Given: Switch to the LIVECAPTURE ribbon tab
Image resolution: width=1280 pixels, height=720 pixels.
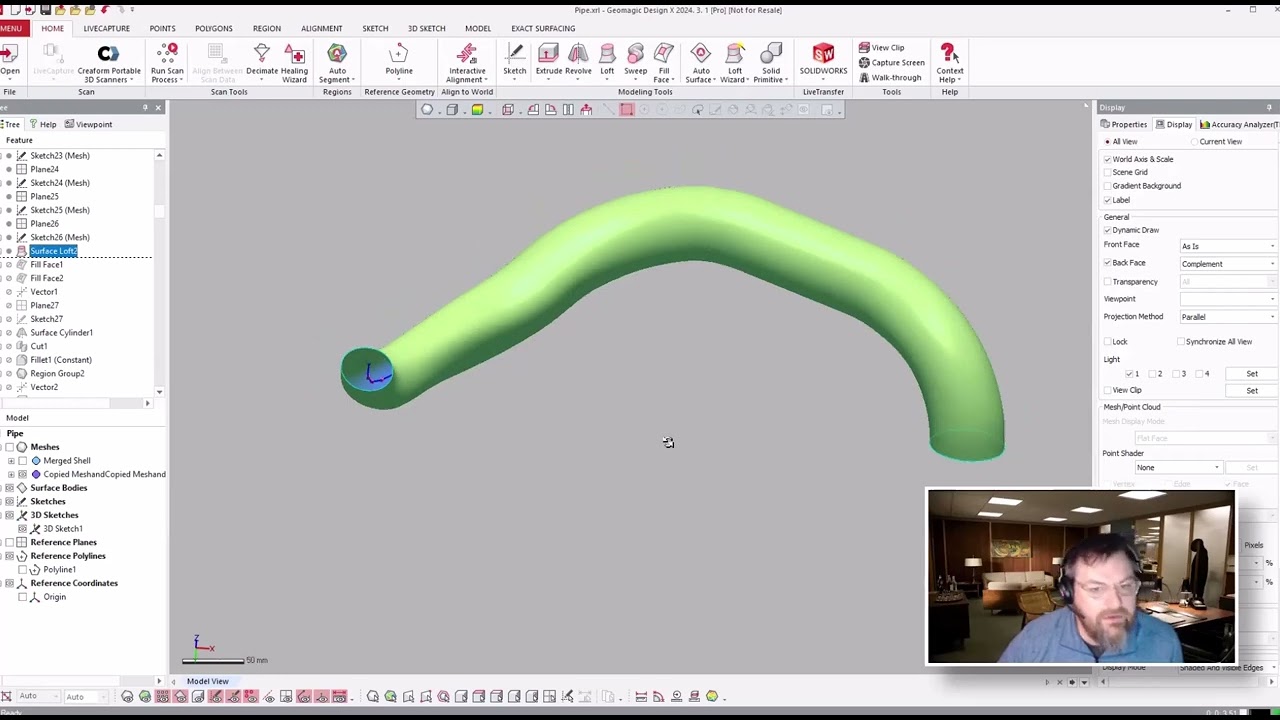Looking at the screenshot, I should pos(106,28).
